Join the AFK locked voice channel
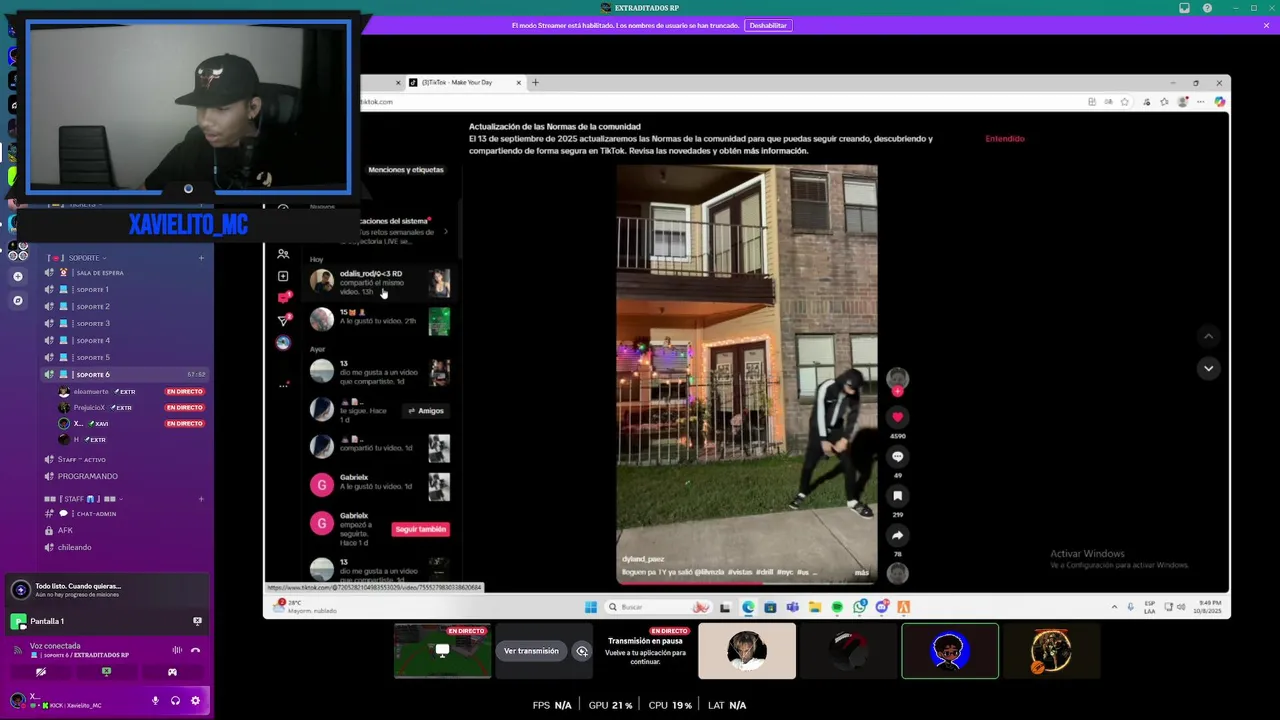 125,531
